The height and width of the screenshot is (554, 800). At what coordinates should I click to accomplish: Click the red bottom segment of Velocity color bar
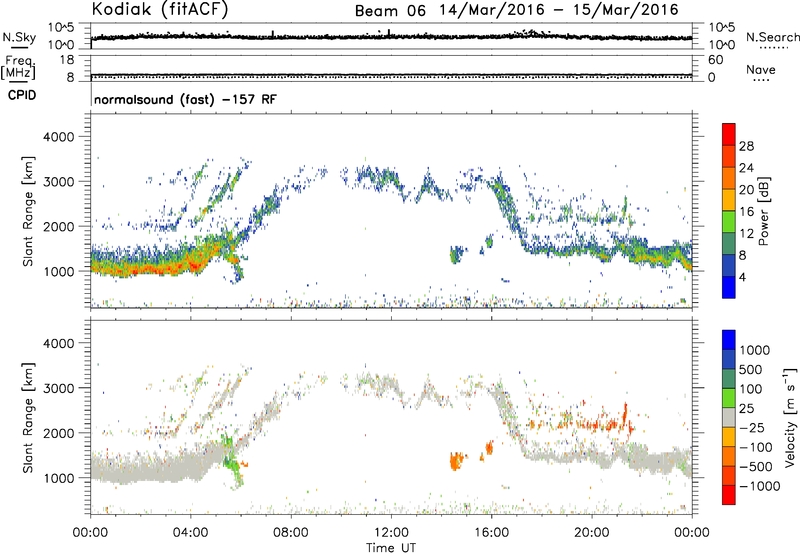tap(729, 495)
